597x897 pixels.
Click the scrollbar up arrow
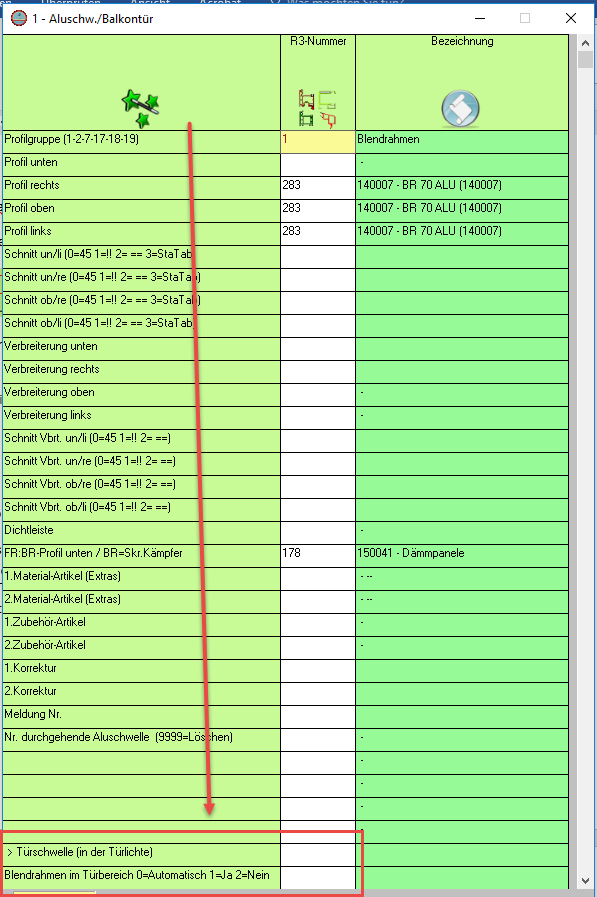(x=585, y=43)
